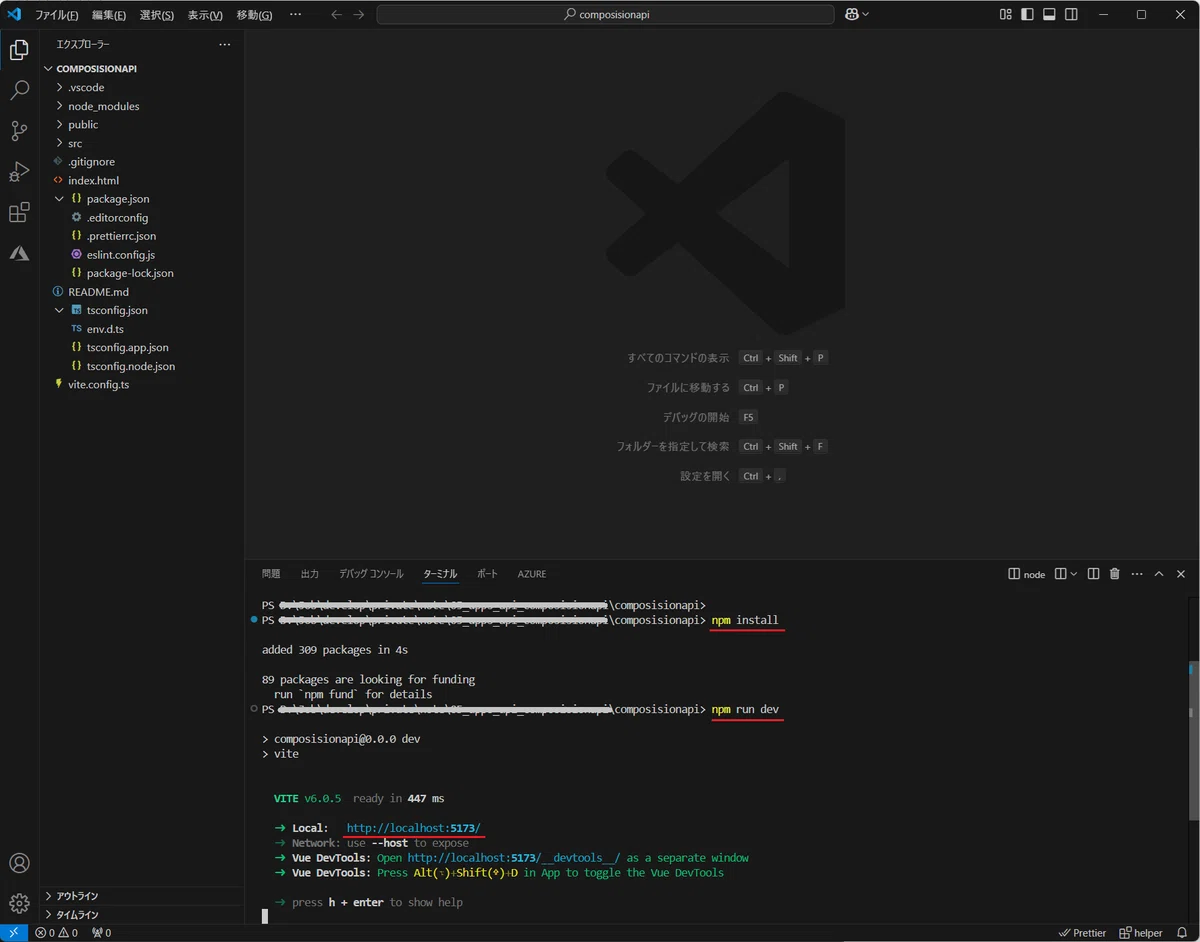
Task: Open .gitignore in the explorer
Action: click(x=142, y=162)
